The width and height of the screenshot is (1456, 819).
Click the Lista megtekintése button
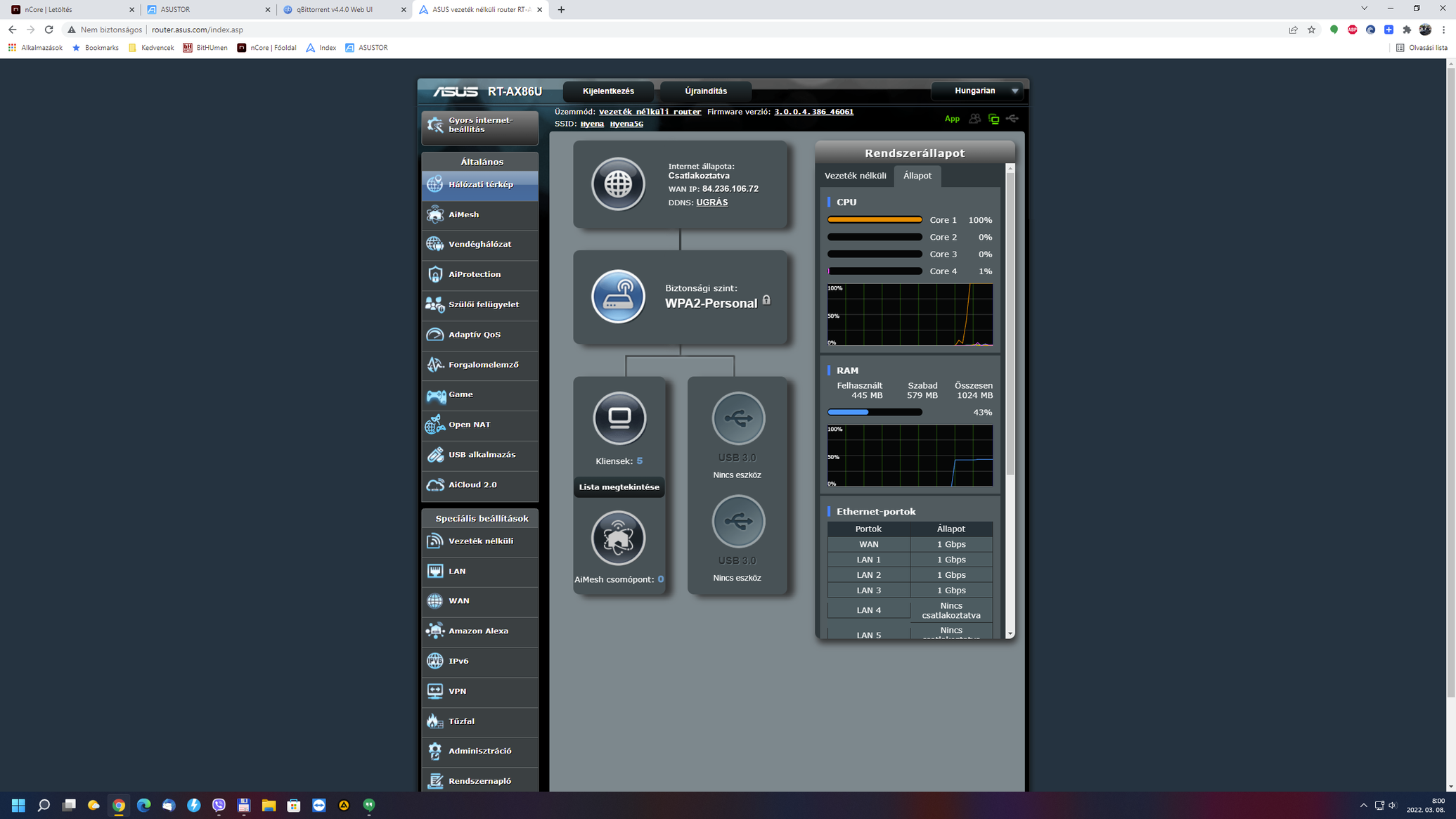[x=619, y=487]
